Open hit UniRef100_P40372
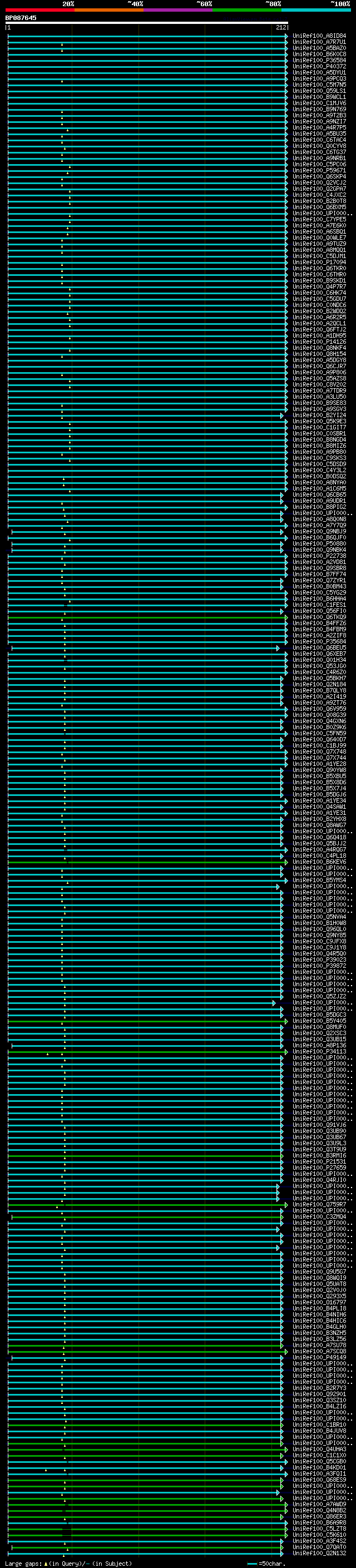 pos(319,66)
